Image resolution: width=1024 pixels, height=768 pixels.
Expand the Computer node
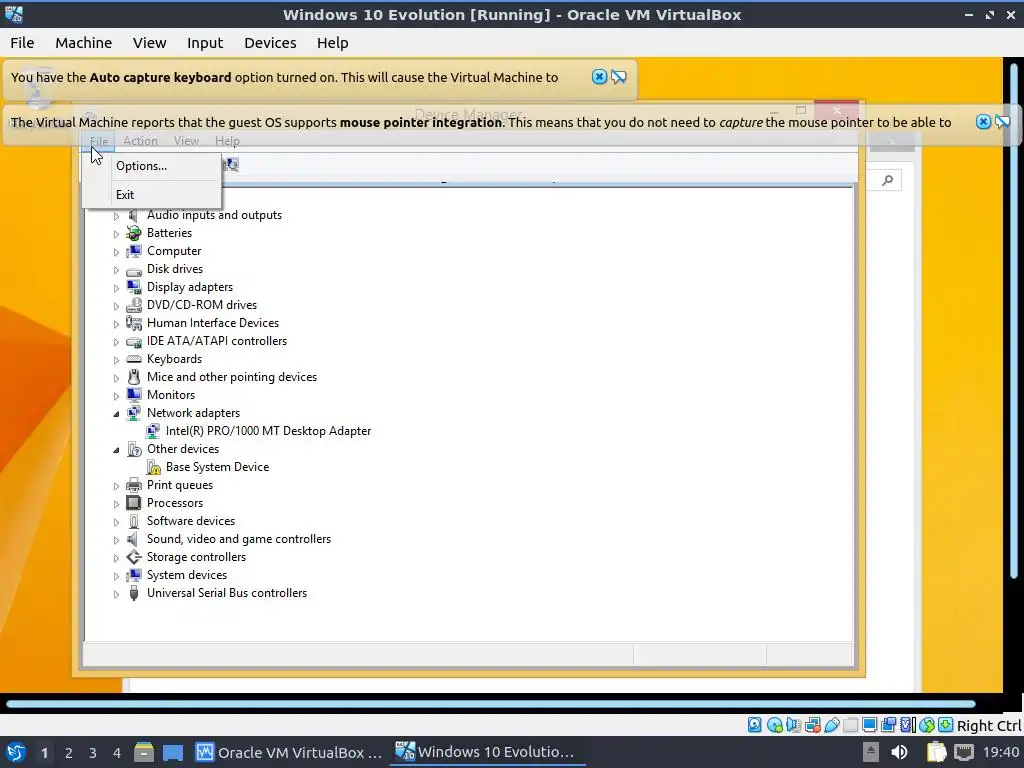tap(116, 251)
